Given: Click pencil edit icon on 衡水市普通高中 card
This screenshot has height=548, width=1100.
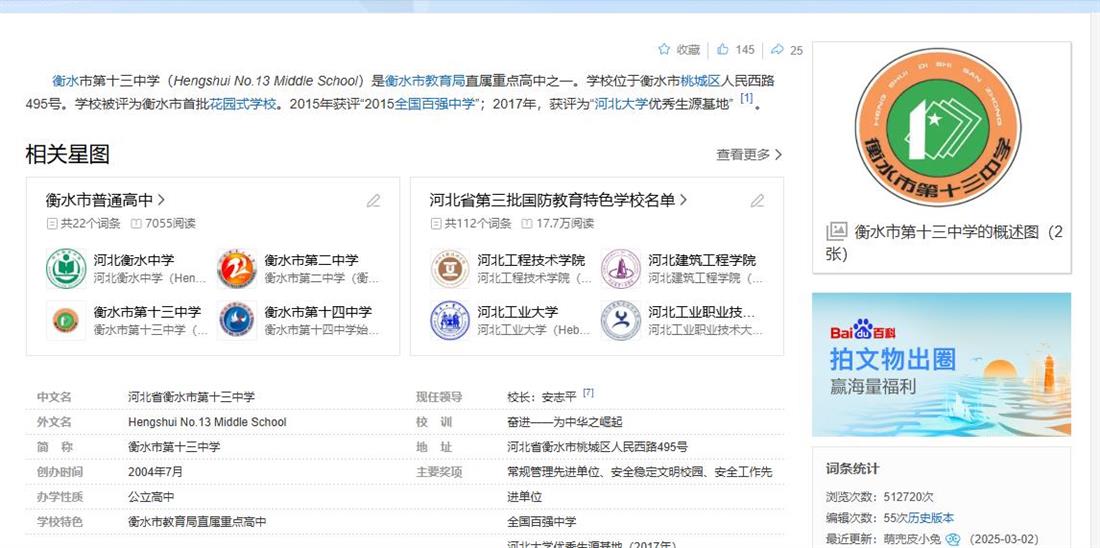Looking at the screenshot, I should (x=373, y=201).
